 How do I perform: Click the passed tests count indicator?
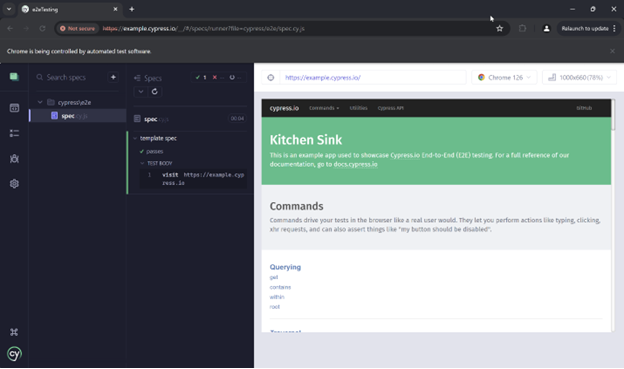click(x=201, y=77)
